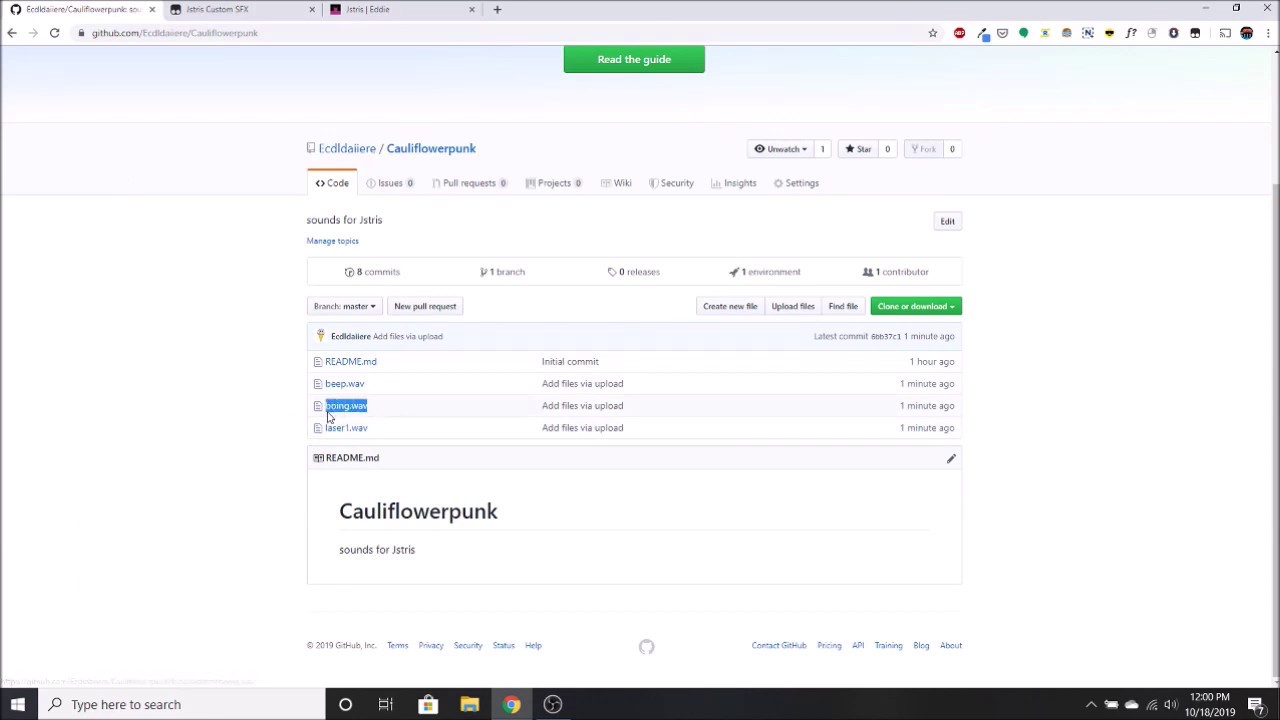
Task: View the 1 contributor listing
Action: [x=896, y=272]
